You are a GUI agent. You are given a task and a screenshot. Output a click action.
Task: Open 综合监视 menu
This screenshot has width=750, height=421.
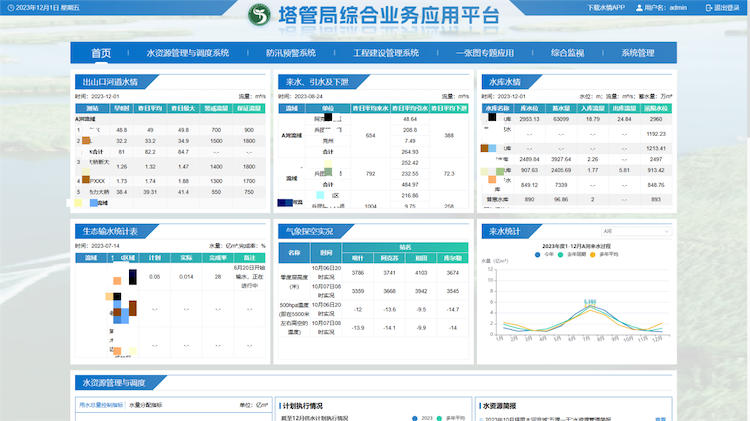[567, 53]
